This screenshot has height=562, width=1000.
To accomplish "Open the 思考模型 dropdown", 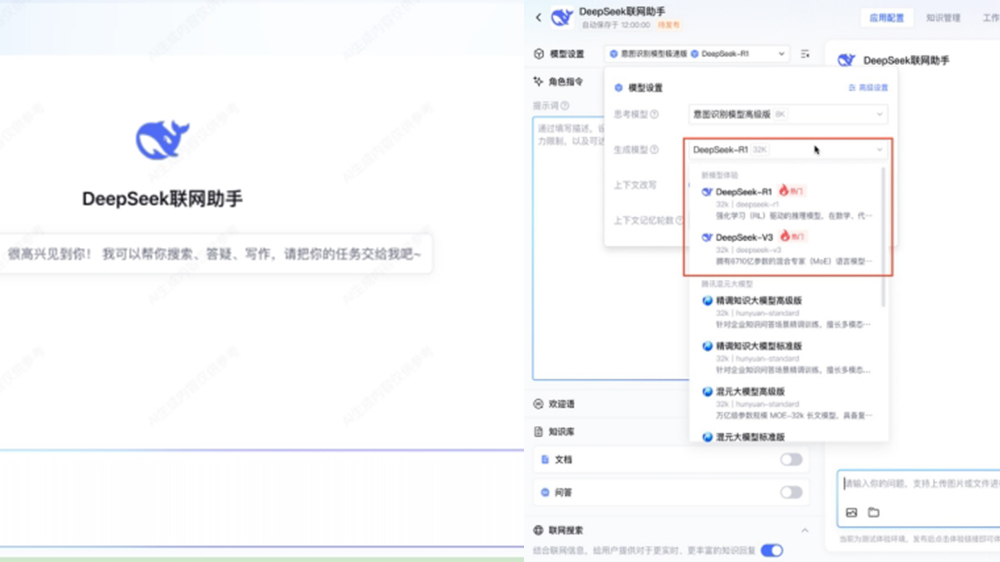I will click(788, 114).
